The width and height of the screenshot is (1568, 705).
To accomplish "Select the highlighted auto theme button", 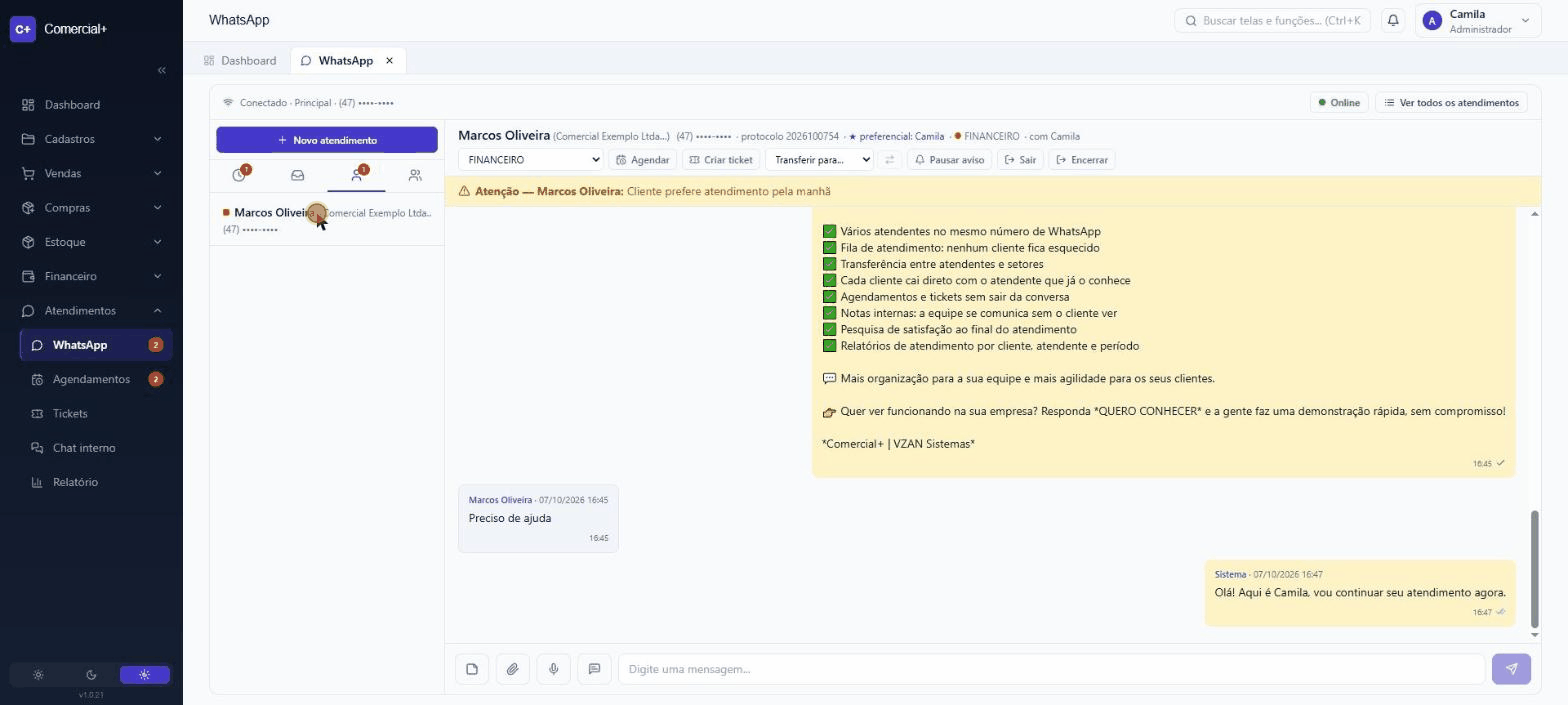I will click(x=144, y=675).
